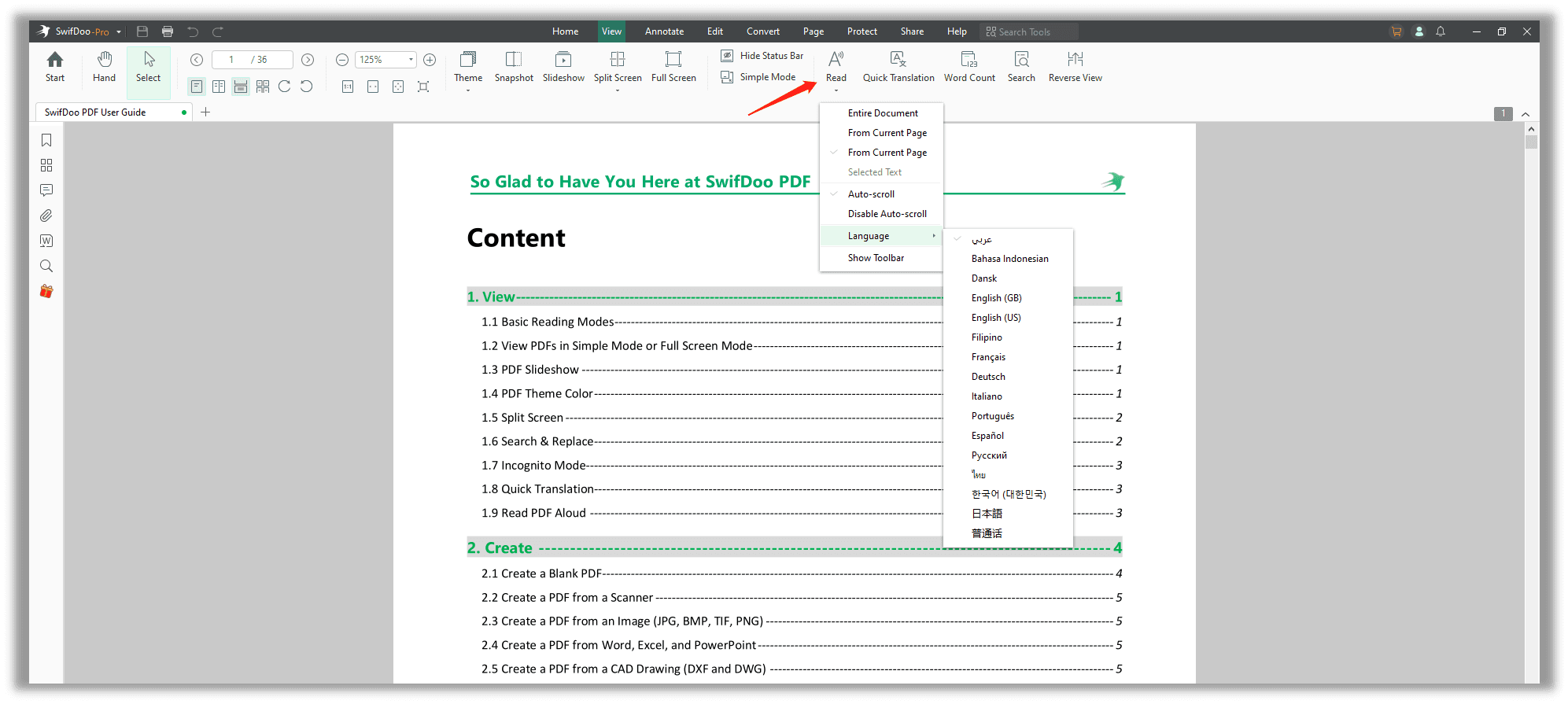This screenshot has height=704, width=1568.
Task: Open the notifications bell
Action: tap(1441, 31)
